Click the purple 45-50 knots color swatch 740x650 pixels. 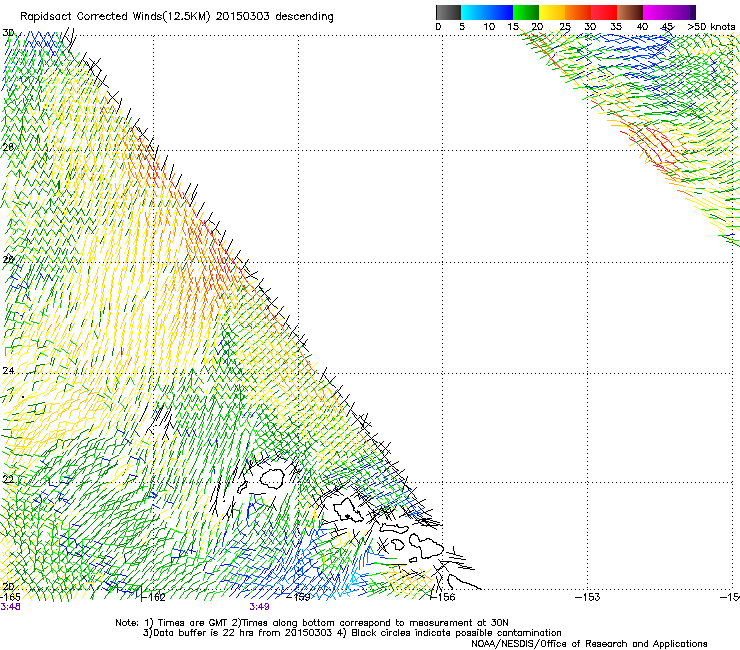click(682, 12)
